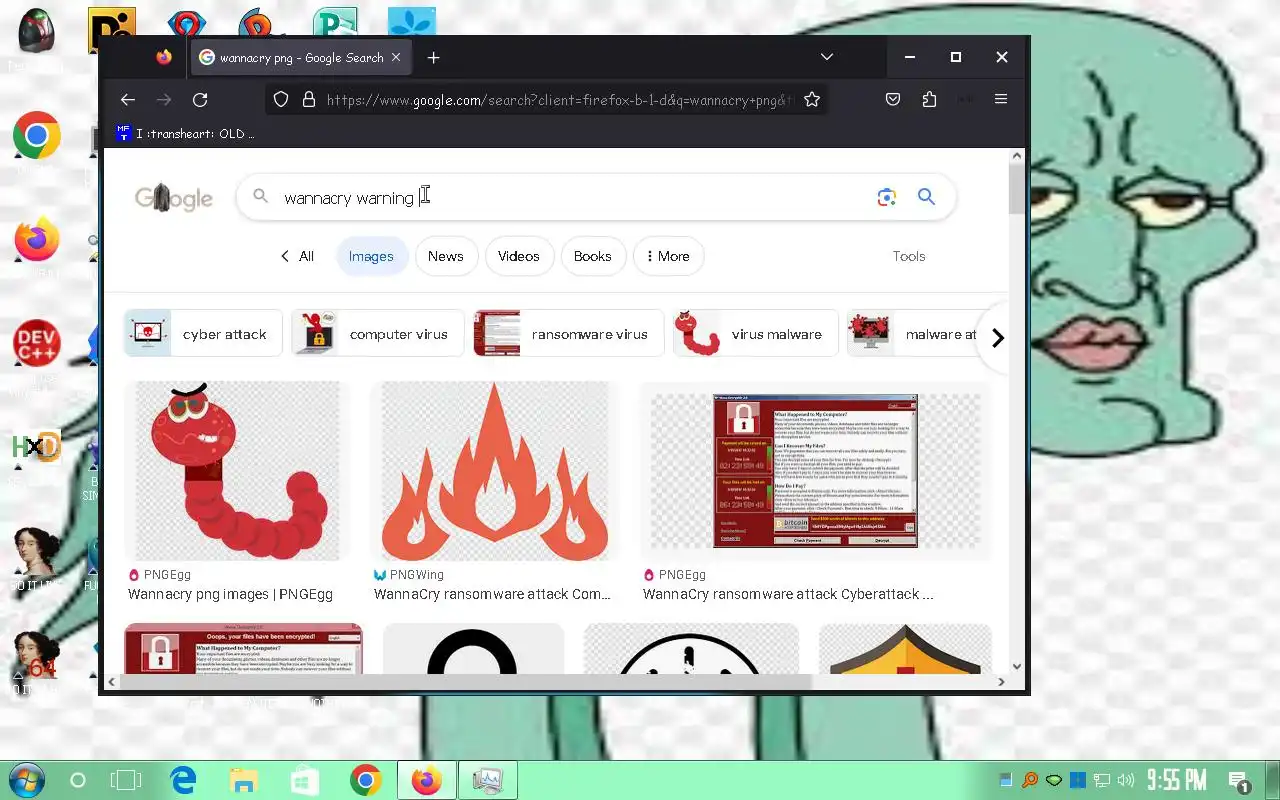Image resolution: width=1280 pixels, height=800 pixels.
Task: Click the Firefox View icon beside tabs
Action: pos(164,58)
